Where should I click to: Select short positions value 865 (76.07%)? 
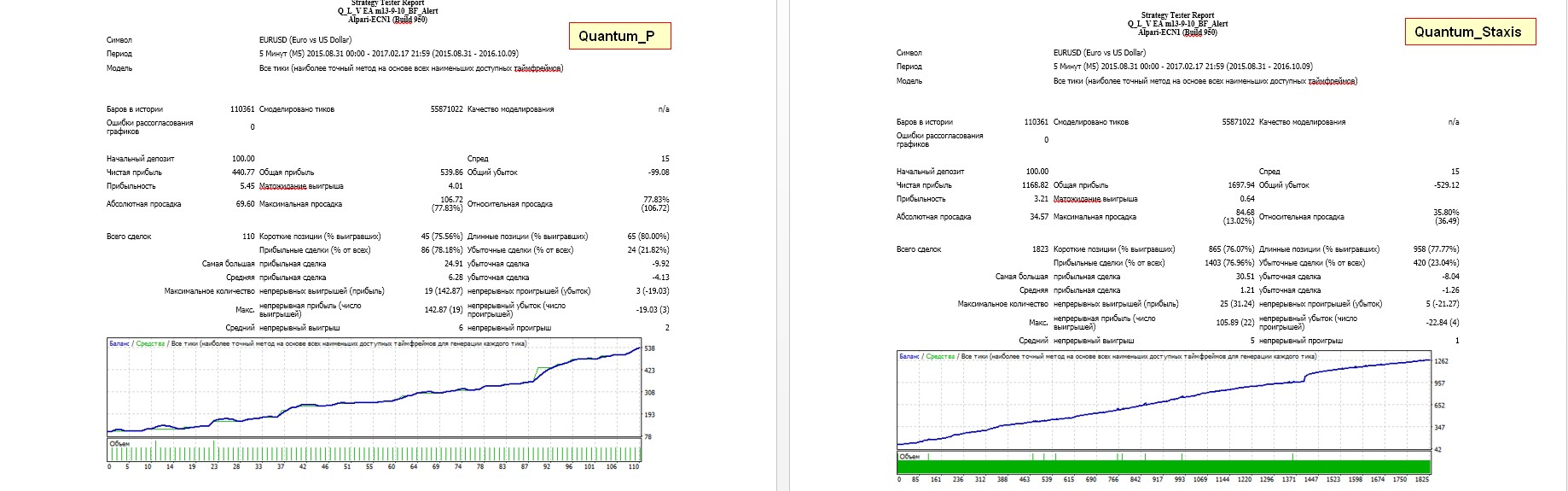click(x=1231, y=249)
